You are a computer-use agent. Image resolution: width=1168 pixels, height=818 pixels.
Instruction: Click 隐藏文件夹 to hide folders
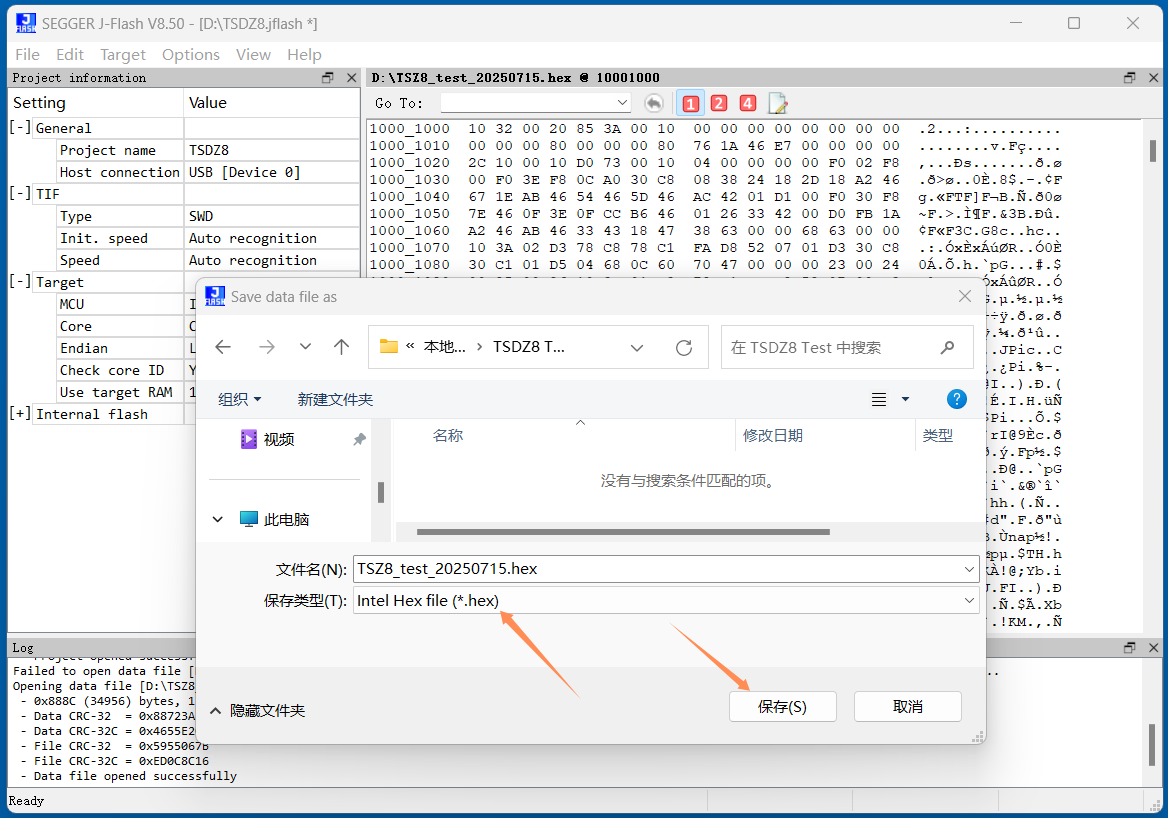pyautogui.click(x=258, y=711)
